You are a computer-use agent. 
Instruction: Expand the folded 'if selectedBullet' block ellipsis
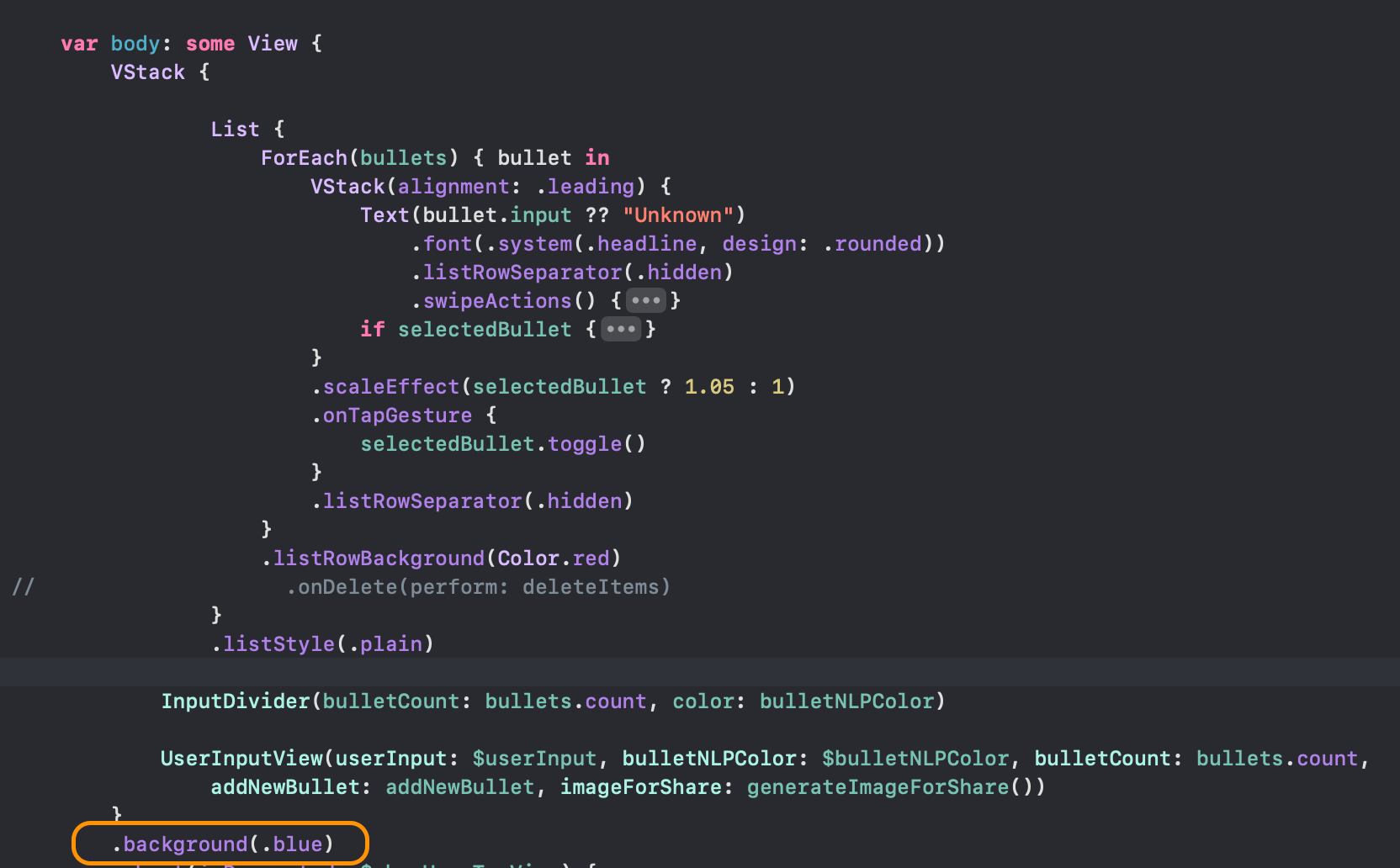click(x=621, y=329)
